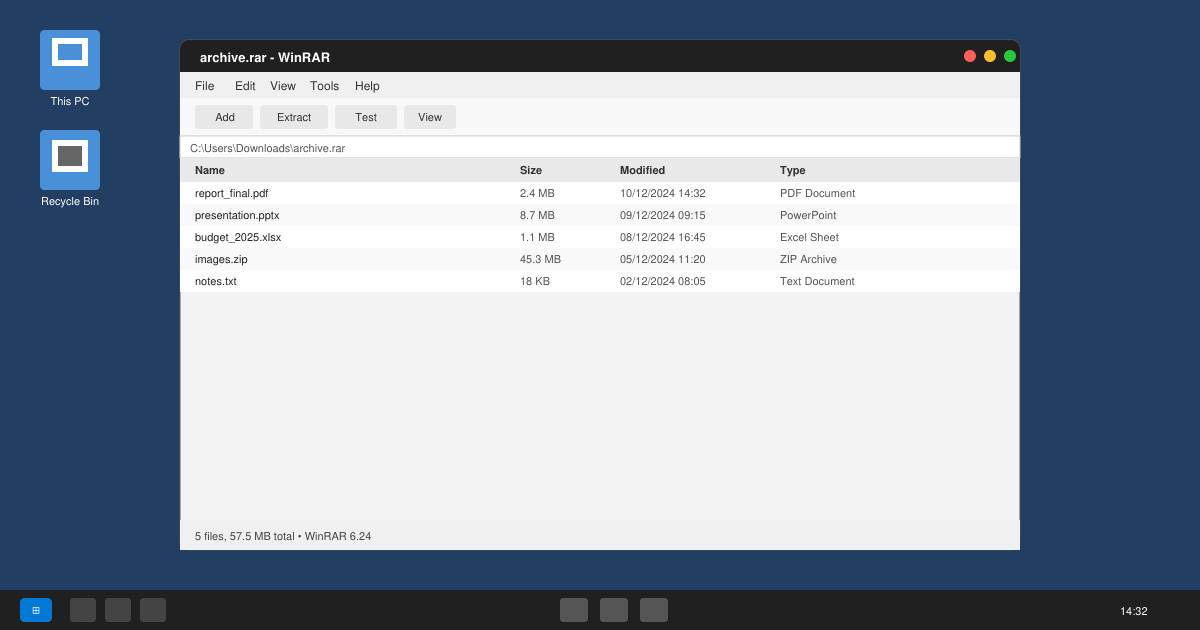The height and width of the screenshot is (630, 1200).
Task: Click the PowerPoint type cell
Action: pos(808,215)
